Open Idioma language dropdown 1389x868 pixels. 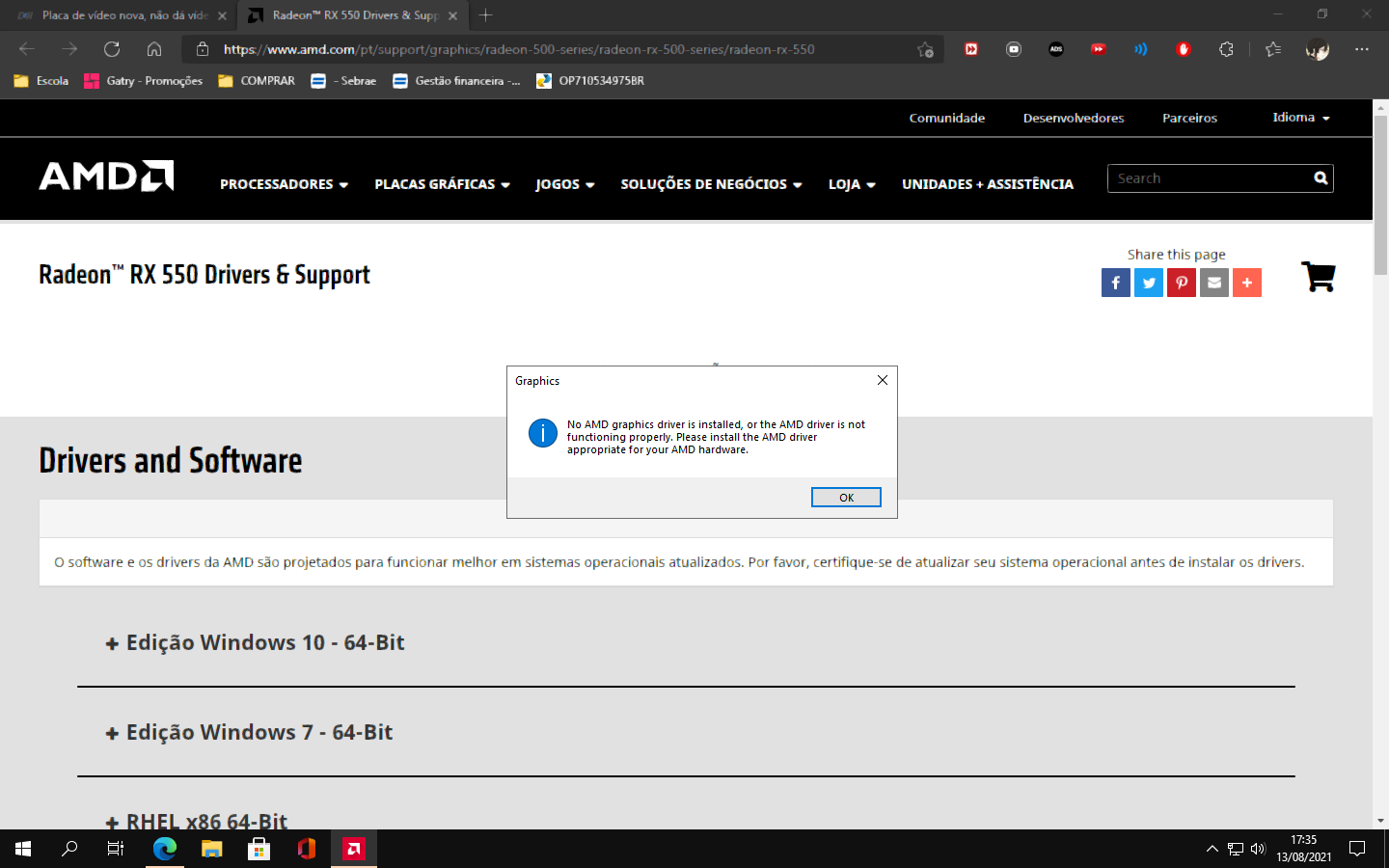1301,118
